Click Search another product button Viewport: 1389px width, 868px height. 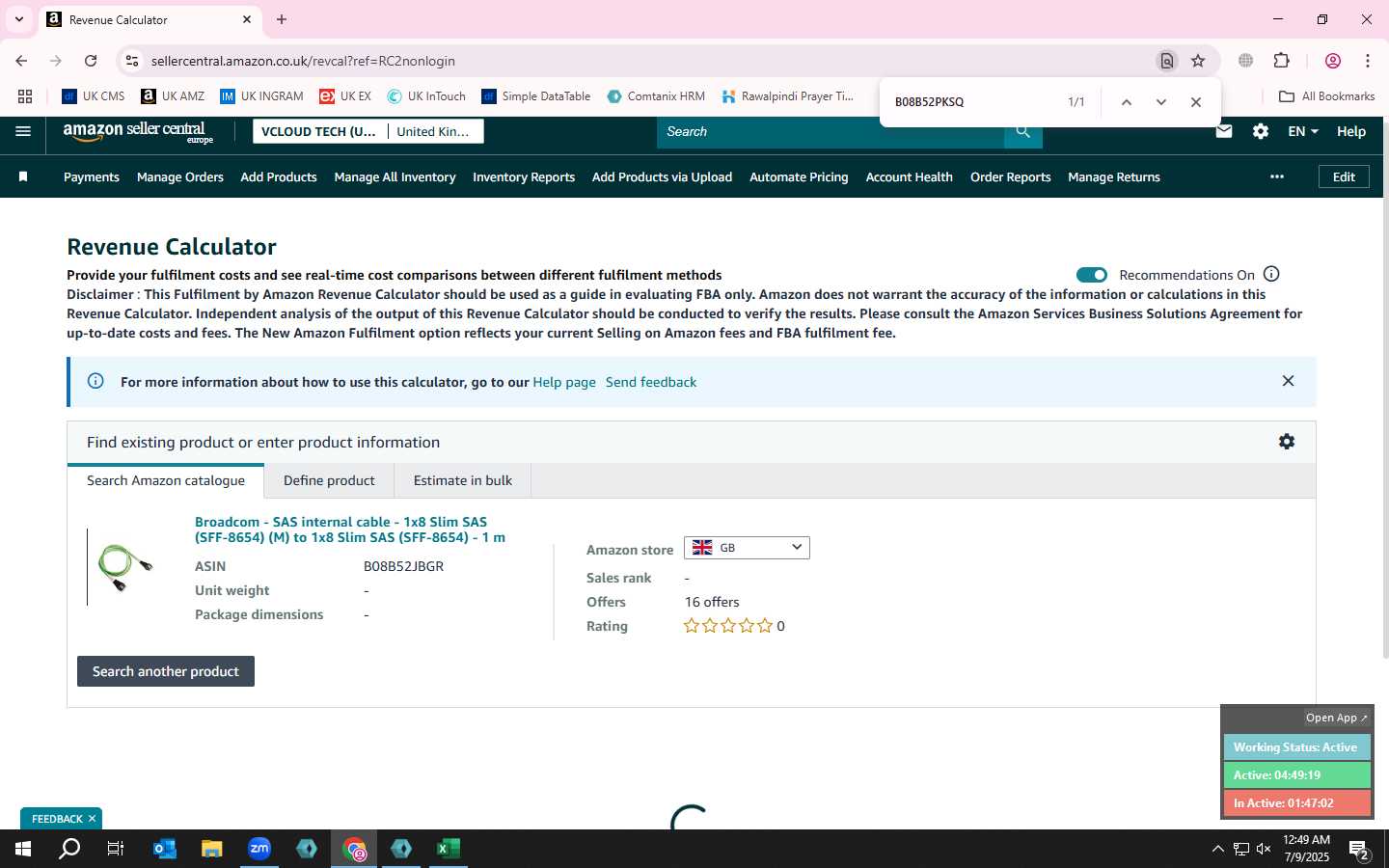click(166, 671)
